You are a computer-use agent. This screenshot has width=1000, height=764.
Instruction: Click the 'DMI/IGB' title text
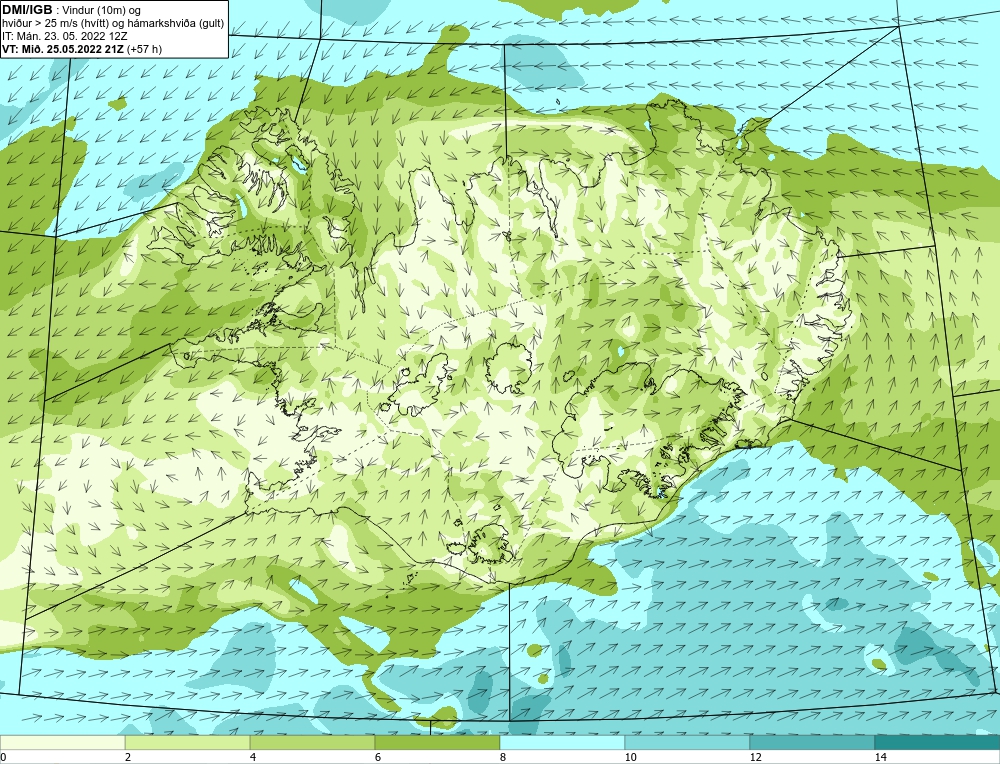27,10
